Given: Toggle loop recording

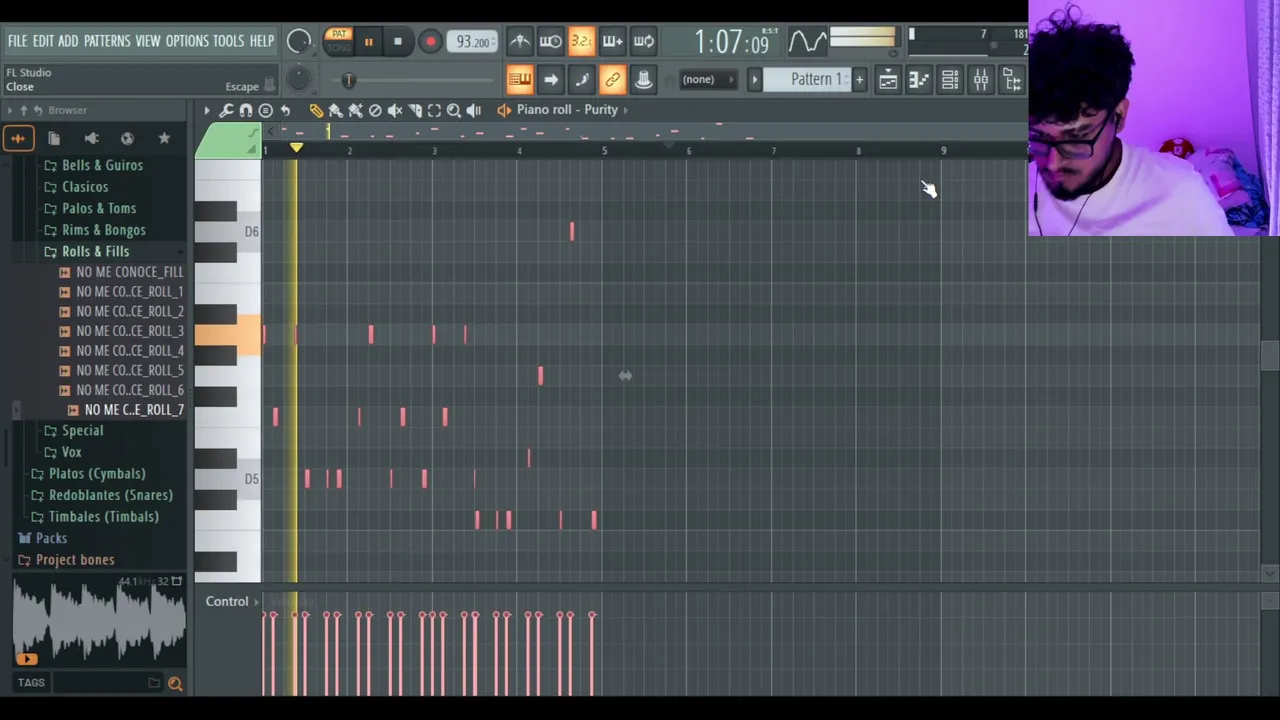Looking at the screenshot, I should tap(643, 41).
